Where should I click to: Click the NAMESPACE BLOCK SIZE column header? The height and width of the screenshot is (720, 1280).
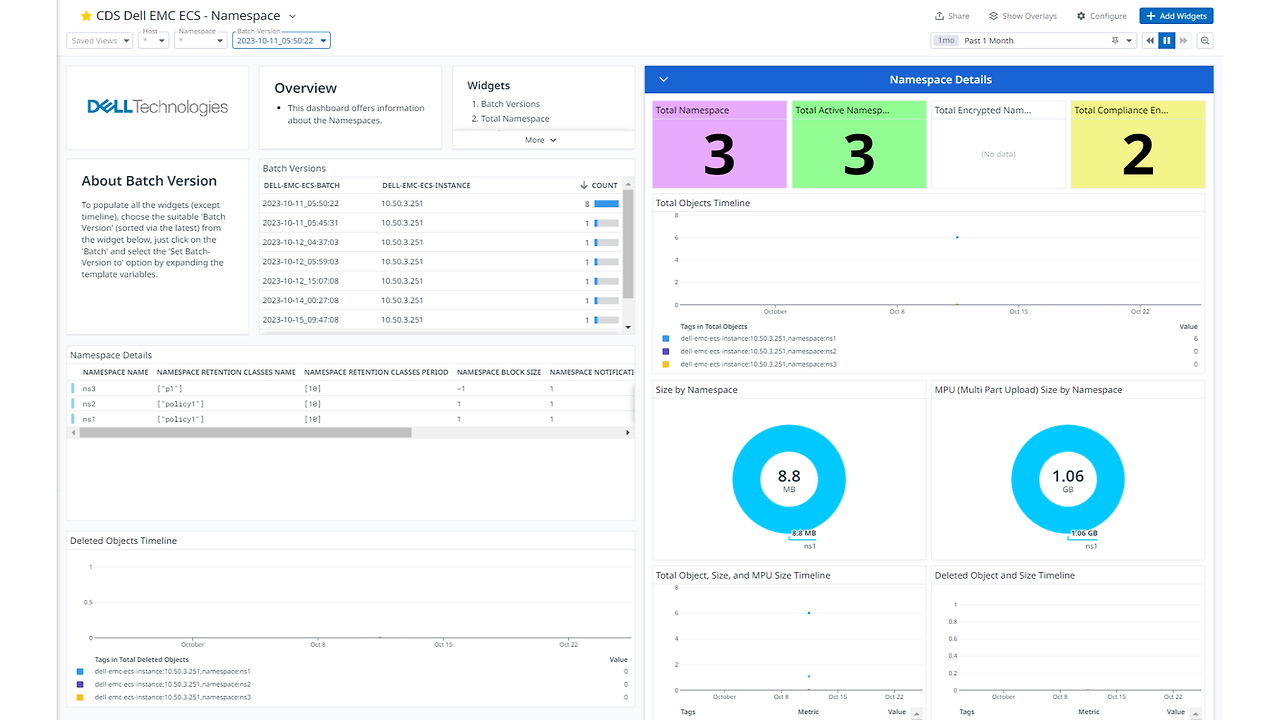(499, 372)
